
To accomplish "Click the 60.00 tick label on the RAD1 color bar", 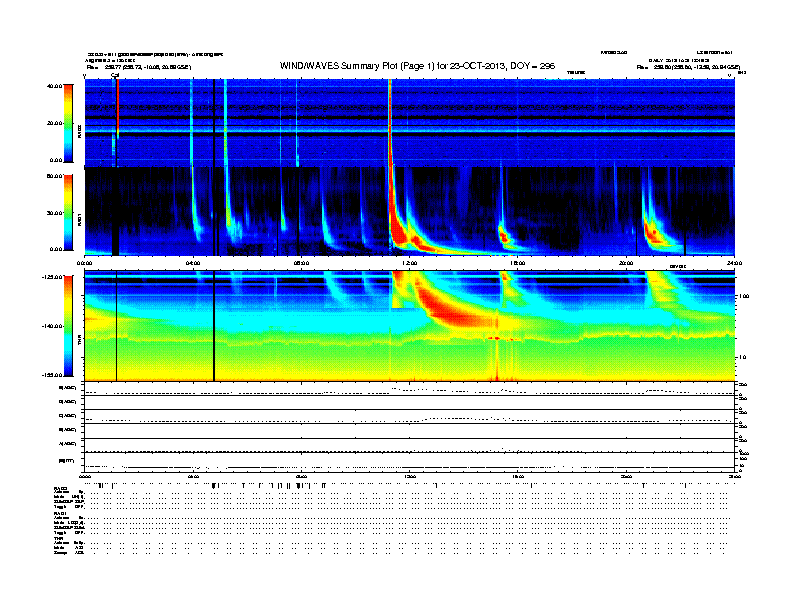I will click(x=54, y=176).
